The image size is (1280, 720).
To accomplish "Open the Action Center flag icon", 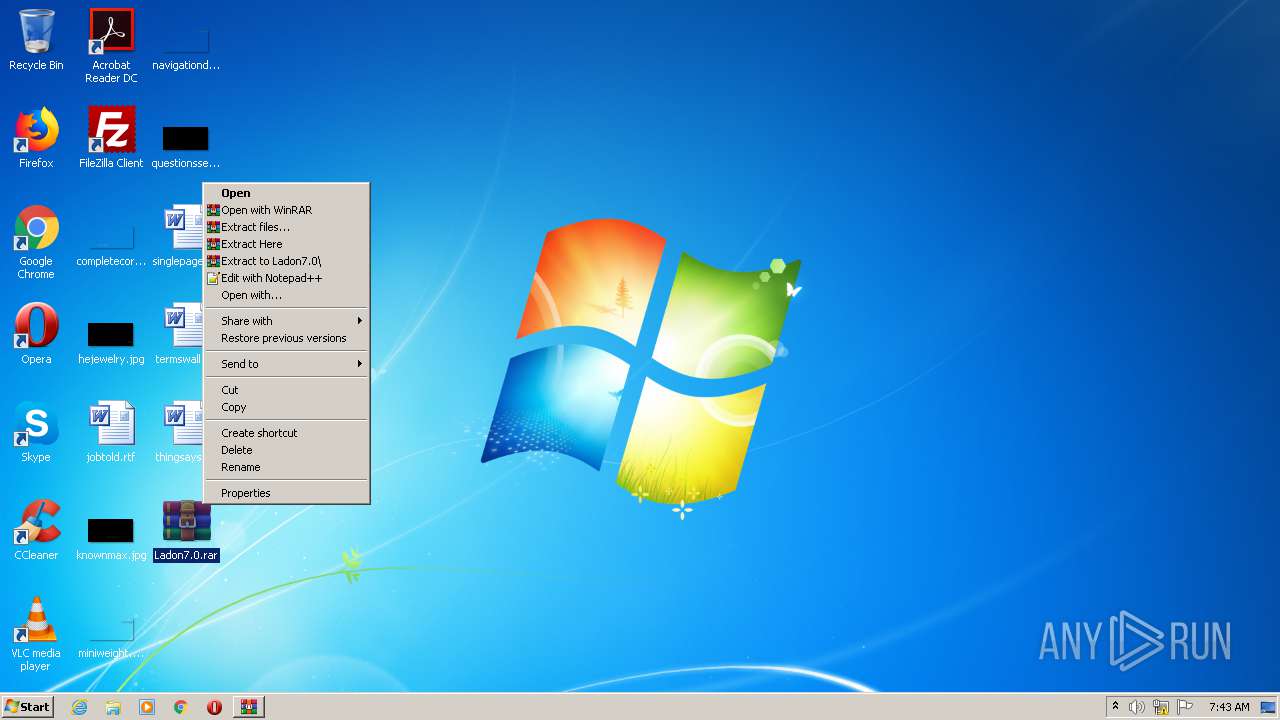I will pyautogui.click(x=1185, y=707).
